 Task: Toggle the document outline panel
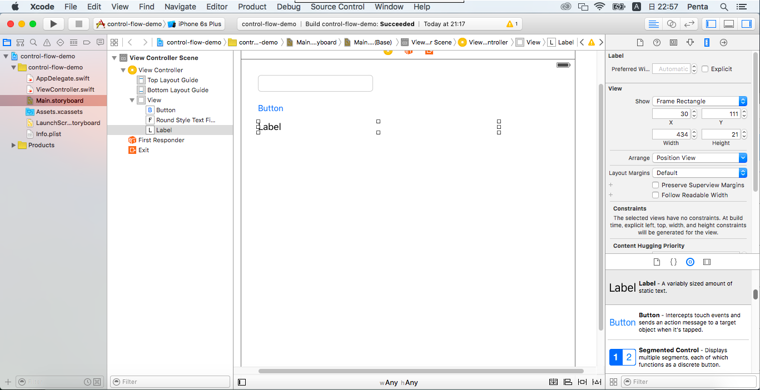coord(242,382)
